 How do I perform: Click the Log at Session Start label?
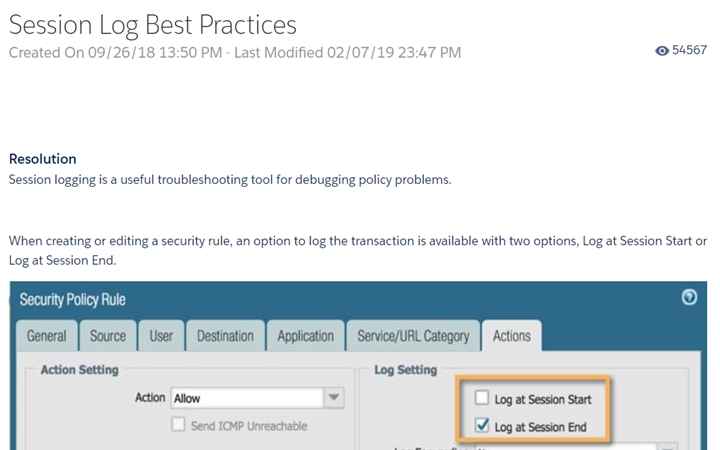(543, 399)
